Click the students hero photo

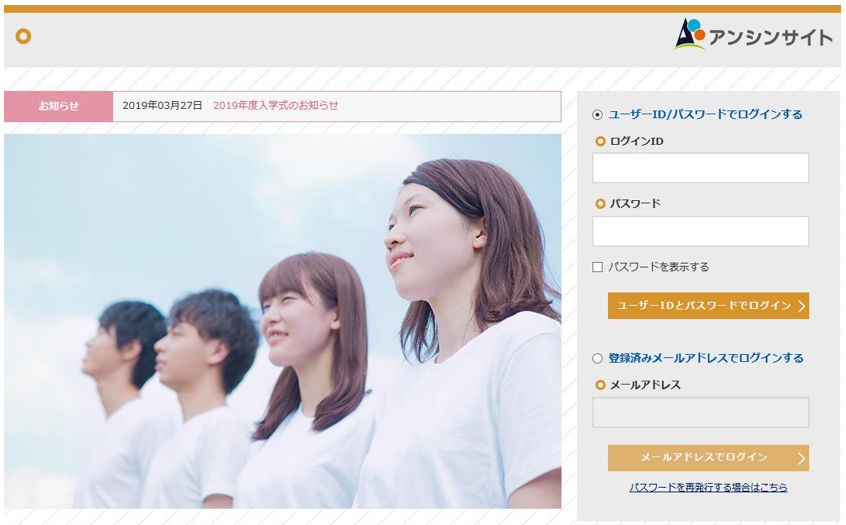(x=282, y=322)
